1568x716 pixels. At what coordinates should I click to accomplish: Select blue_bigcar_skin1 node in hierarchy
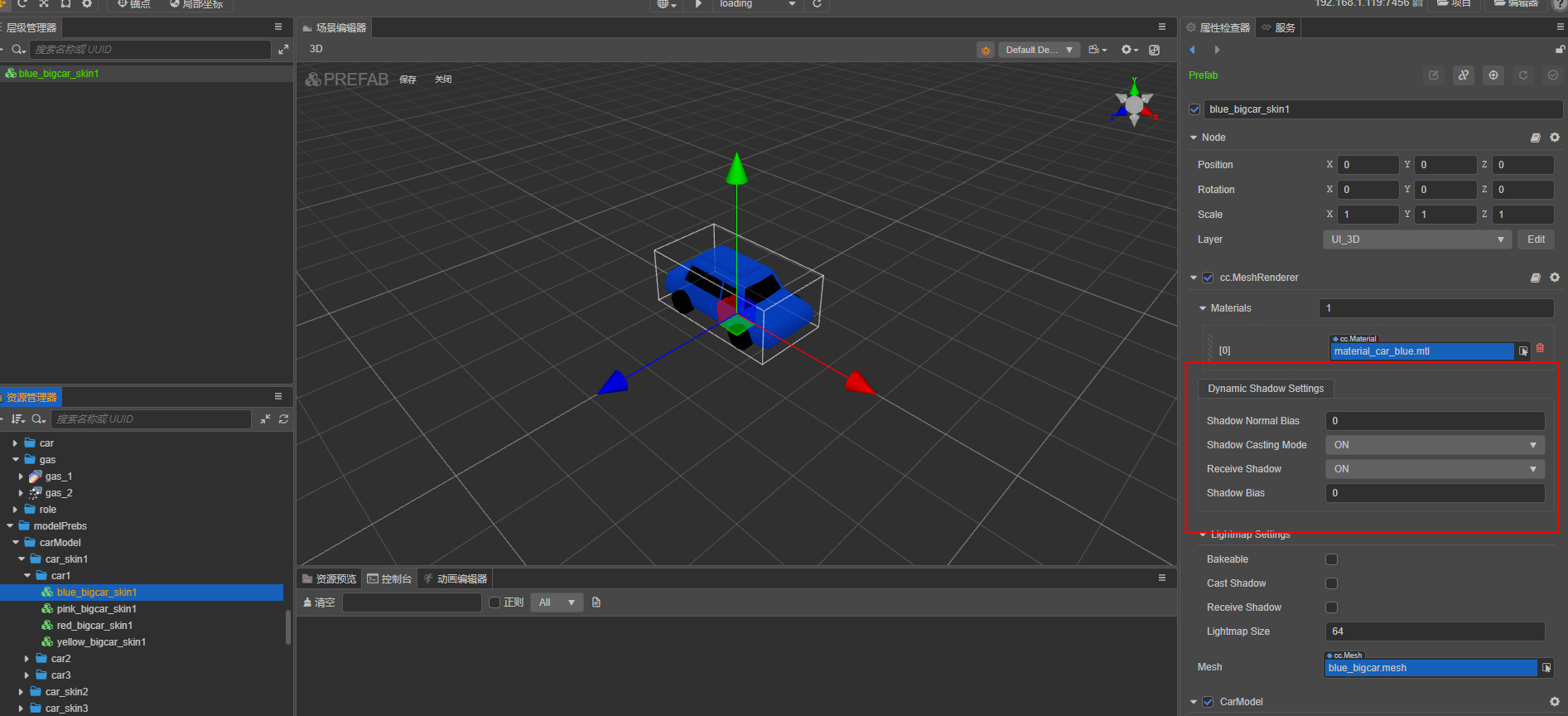coord(59,74)
